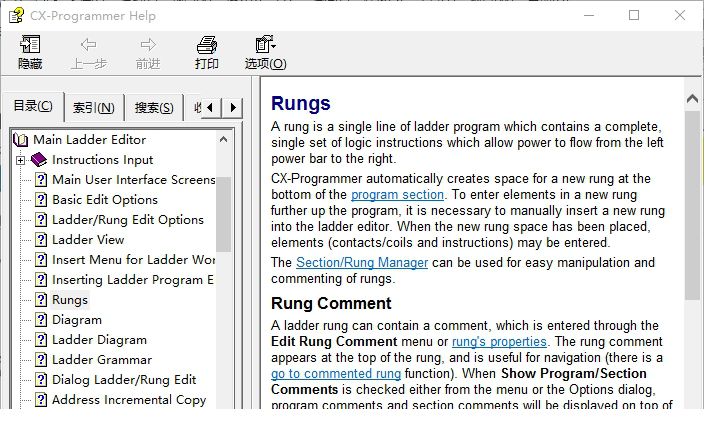Switch to the Index (索引) tab
This screenshot has width=704, height=425.
pyautogui.click(x=94, y=108)
